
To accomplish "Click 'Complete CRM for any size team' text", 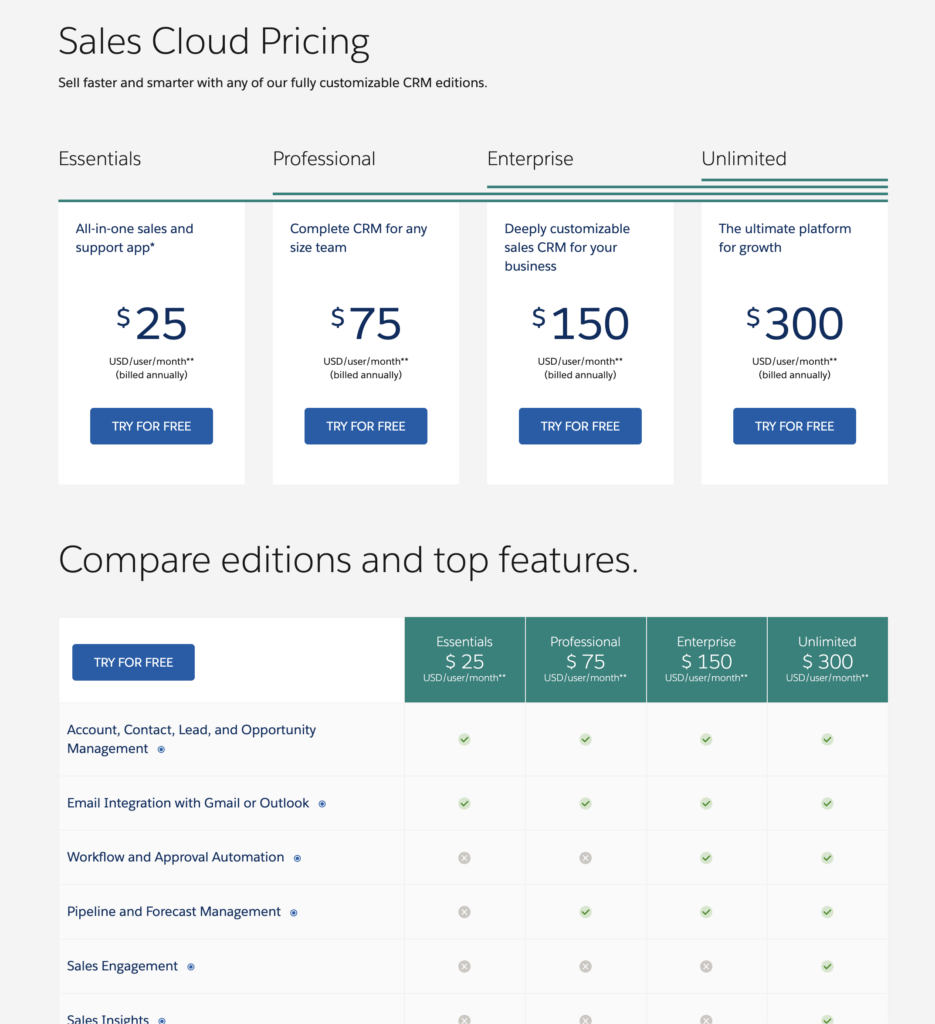I will 358,238.
